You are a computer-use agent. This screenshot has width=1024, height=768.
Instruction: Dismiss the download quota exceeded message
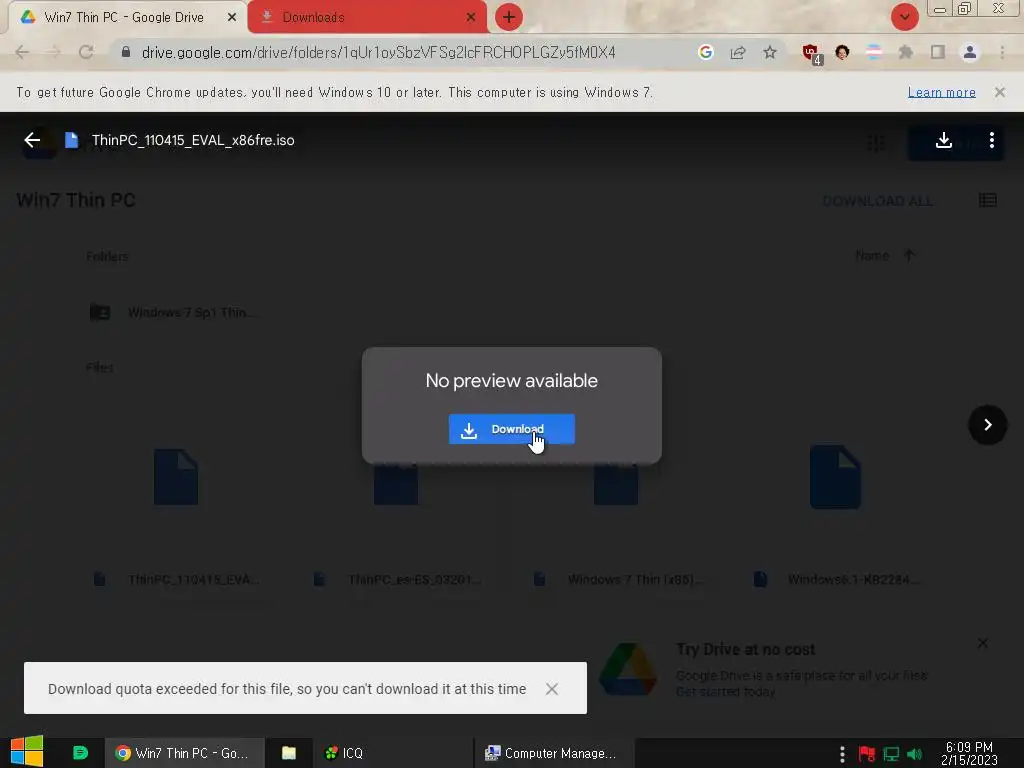click(x=552, y=689)
